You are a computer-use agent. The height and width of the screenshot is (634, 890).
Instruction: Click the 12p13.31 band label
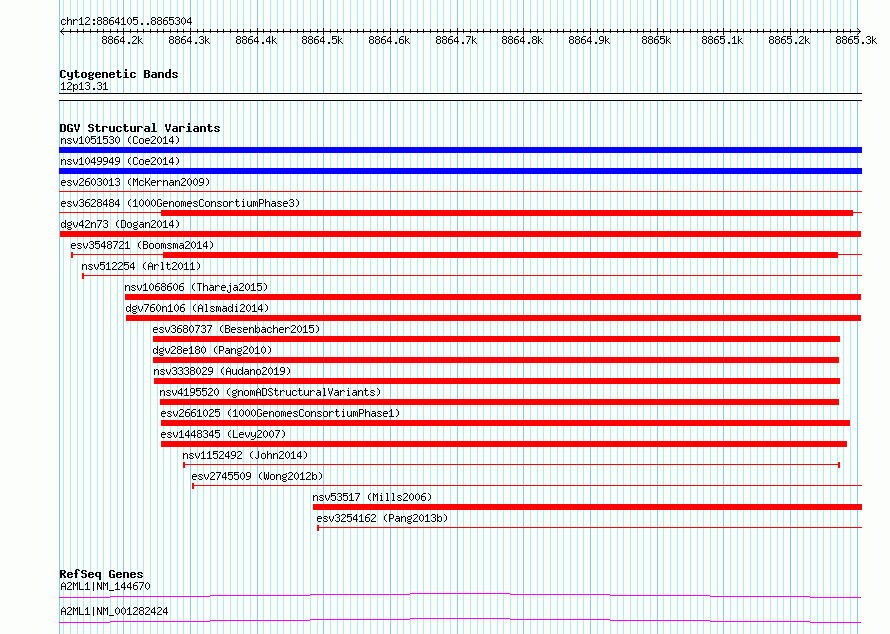[x=84, y=86]
